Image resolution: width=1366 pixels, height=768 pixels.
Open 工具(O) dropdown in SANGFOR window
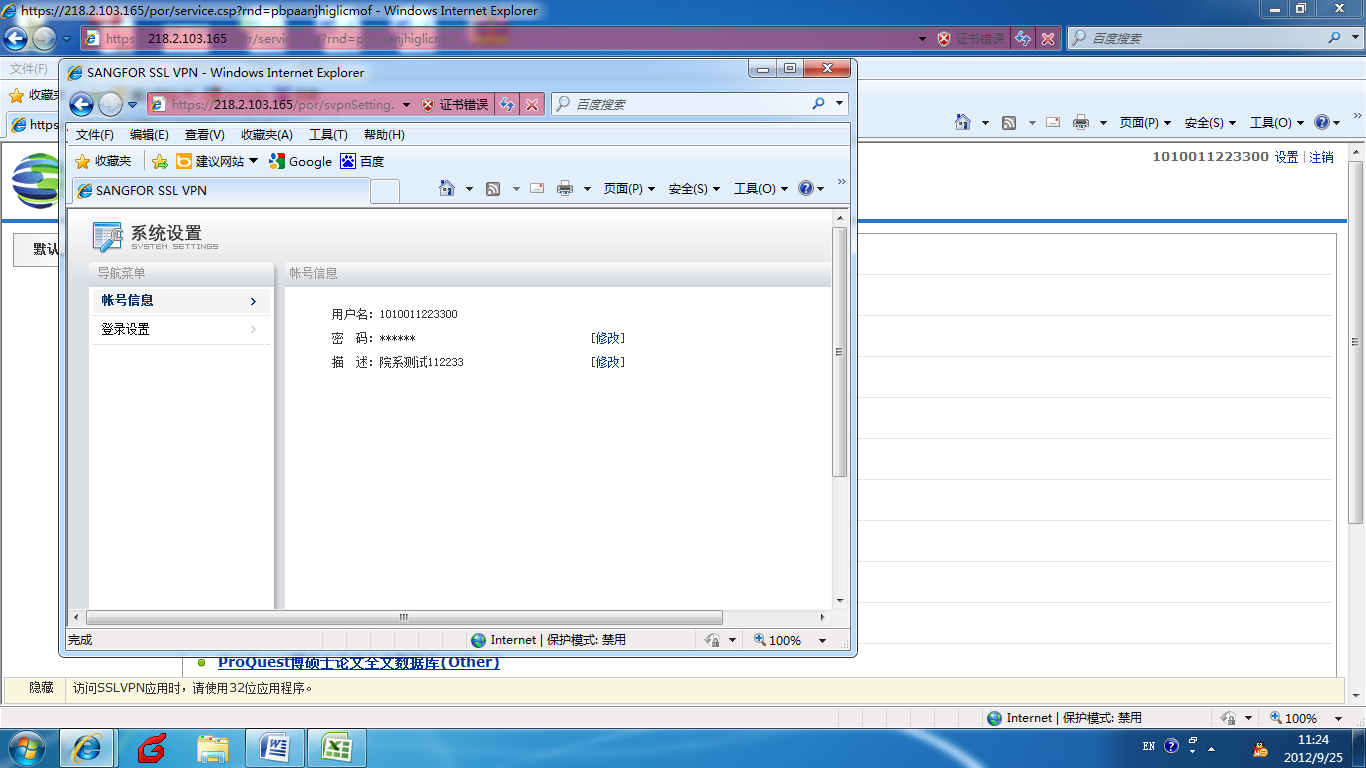[761, 188]
